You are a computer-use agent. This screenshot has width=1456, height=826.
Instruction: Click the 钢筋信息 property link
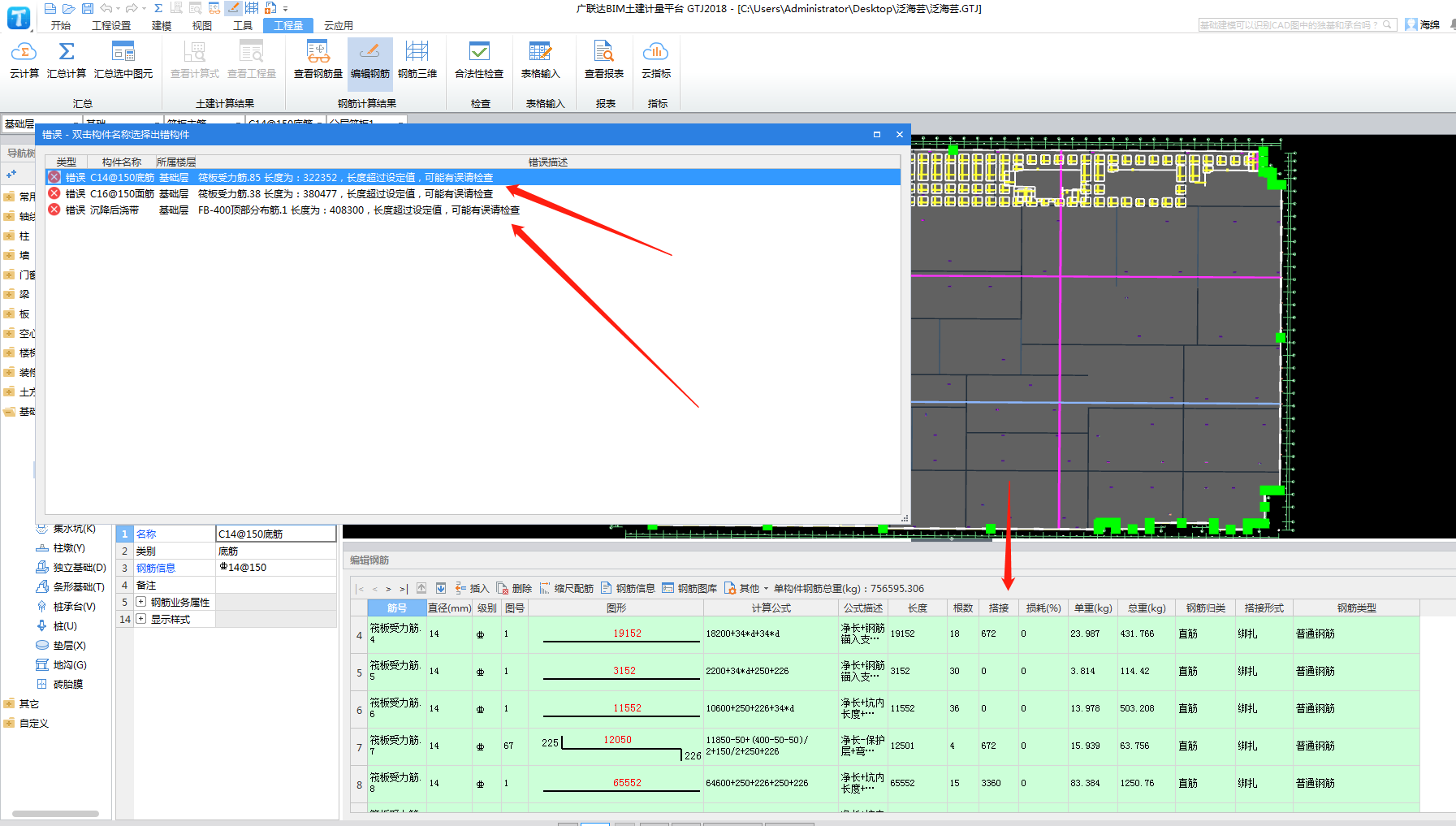coord(156,568)
